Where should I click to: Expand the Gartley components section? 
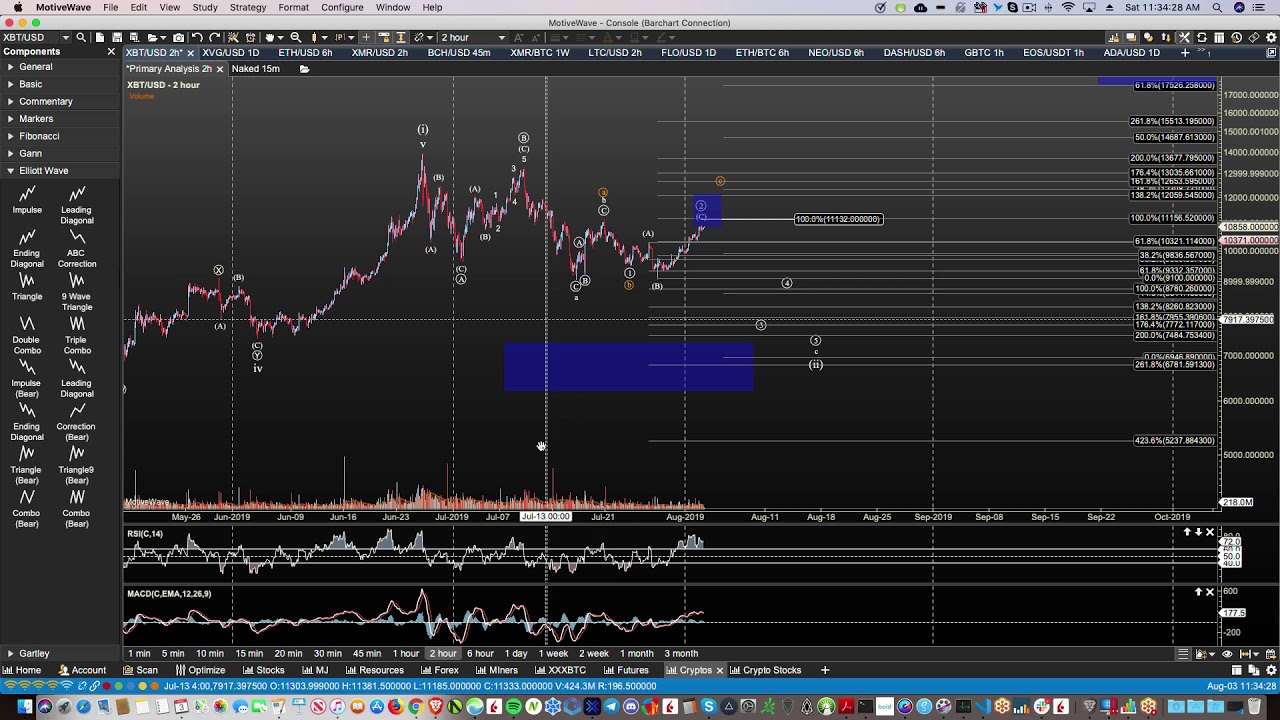pyautogui.click(x=60, y=653)
